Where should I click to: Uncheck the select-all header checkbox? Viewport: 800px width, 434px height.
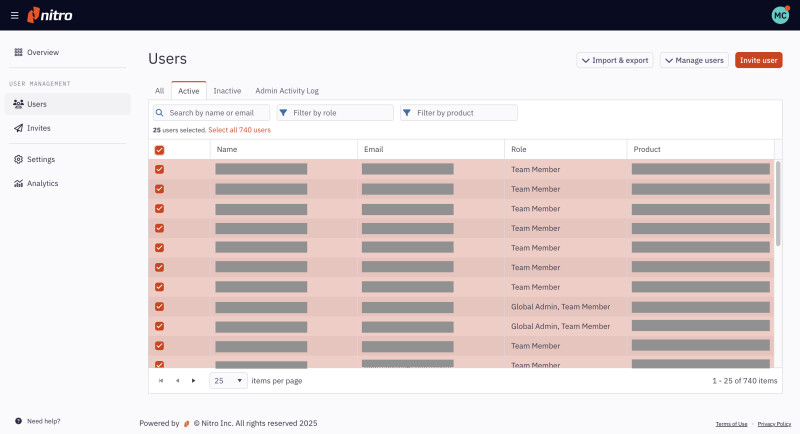(159, 150)
